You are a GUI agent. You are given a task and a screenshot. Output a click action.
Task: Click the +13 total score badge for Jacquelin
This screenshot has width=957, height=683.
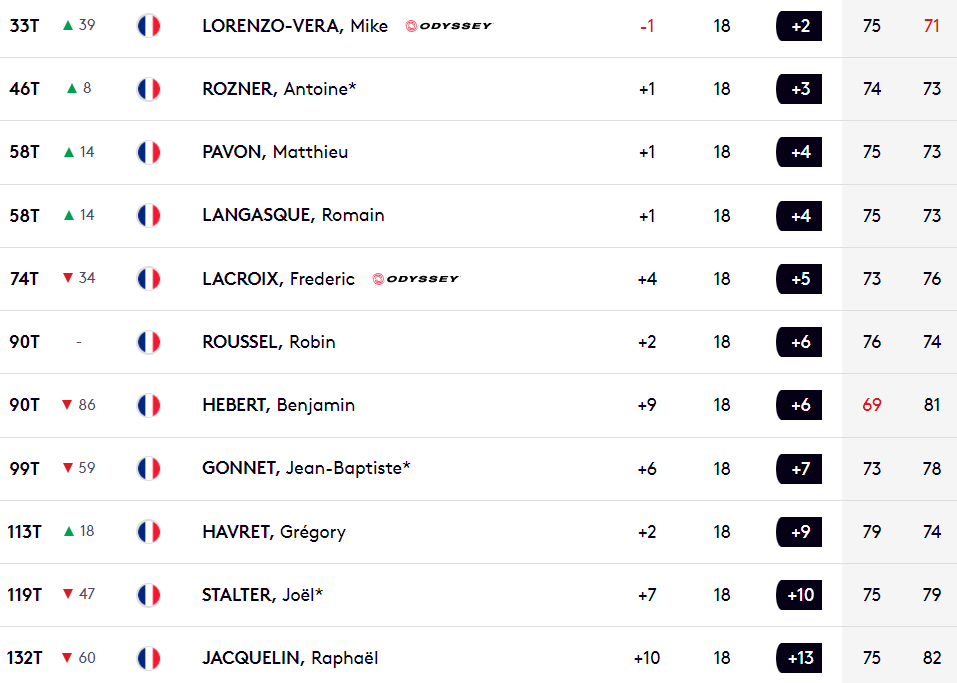coord(799,658)
